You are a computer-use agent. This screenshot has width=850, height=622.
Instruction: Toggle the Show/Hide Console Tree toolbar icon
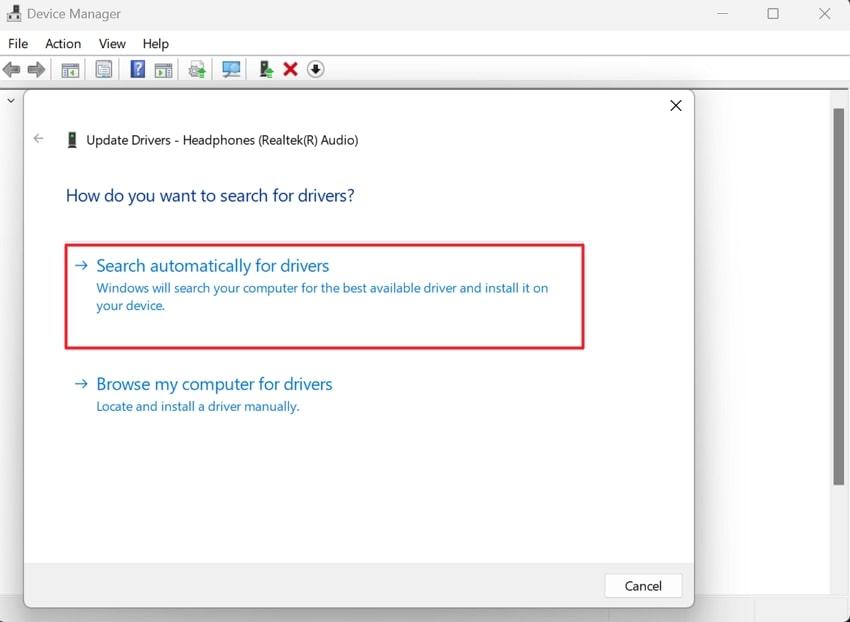click(x=70, y=69)
